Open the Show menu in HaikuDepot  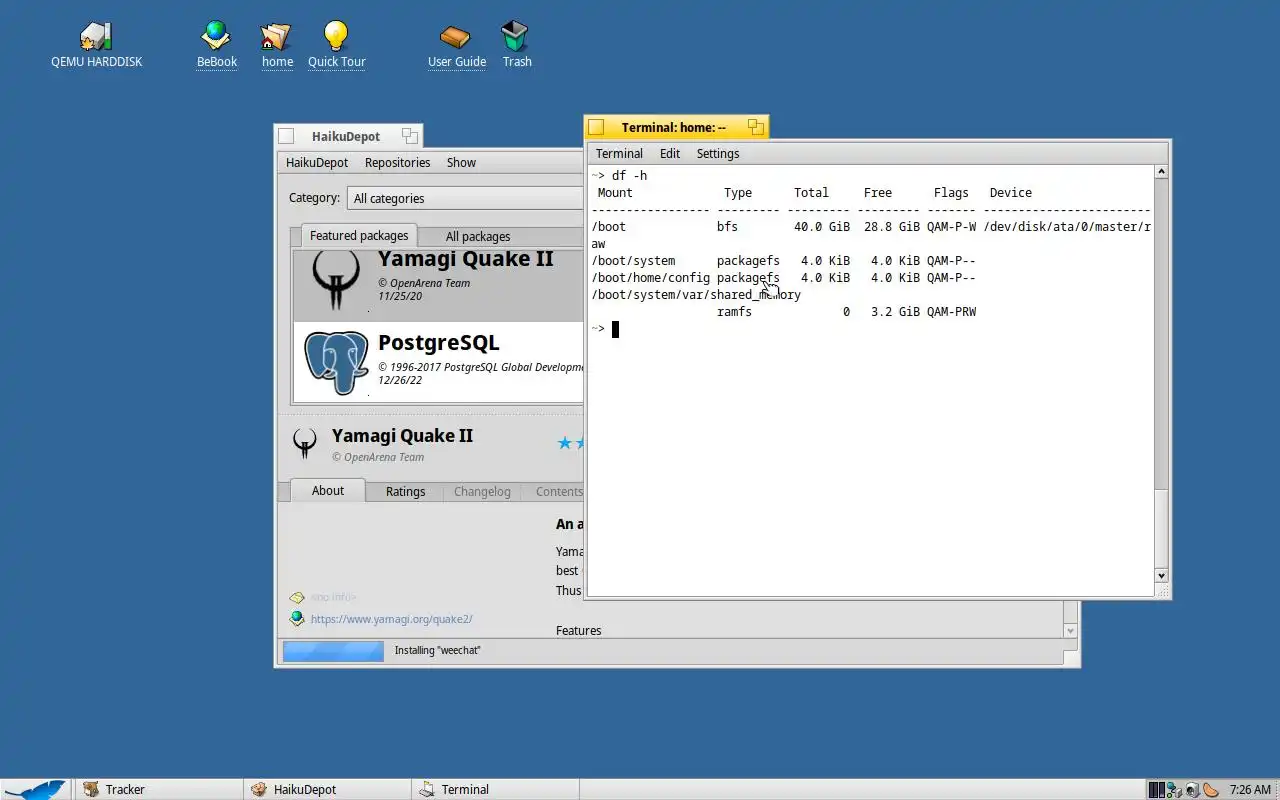coord(461,162)
